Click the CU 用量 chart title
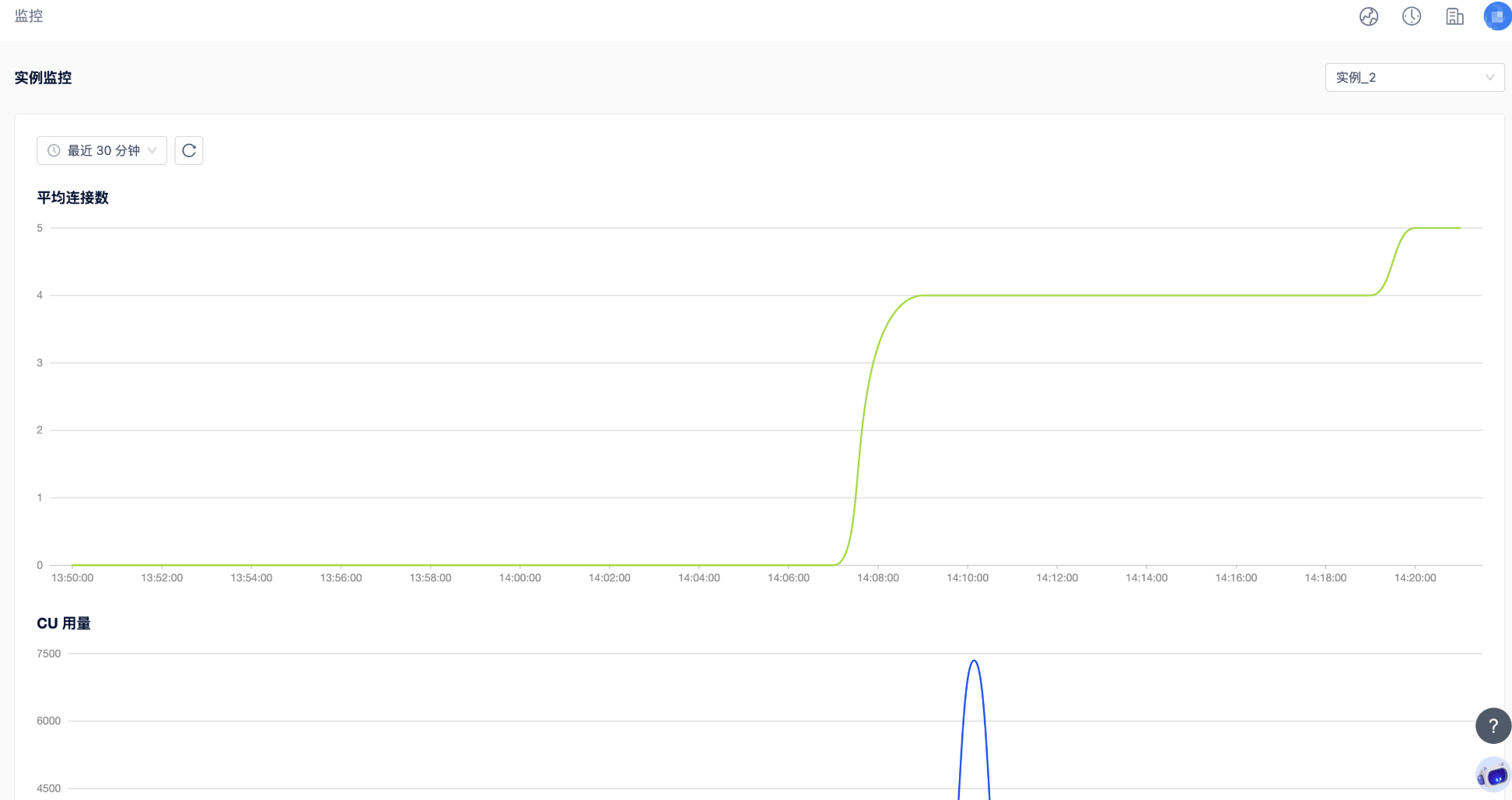 64,623
